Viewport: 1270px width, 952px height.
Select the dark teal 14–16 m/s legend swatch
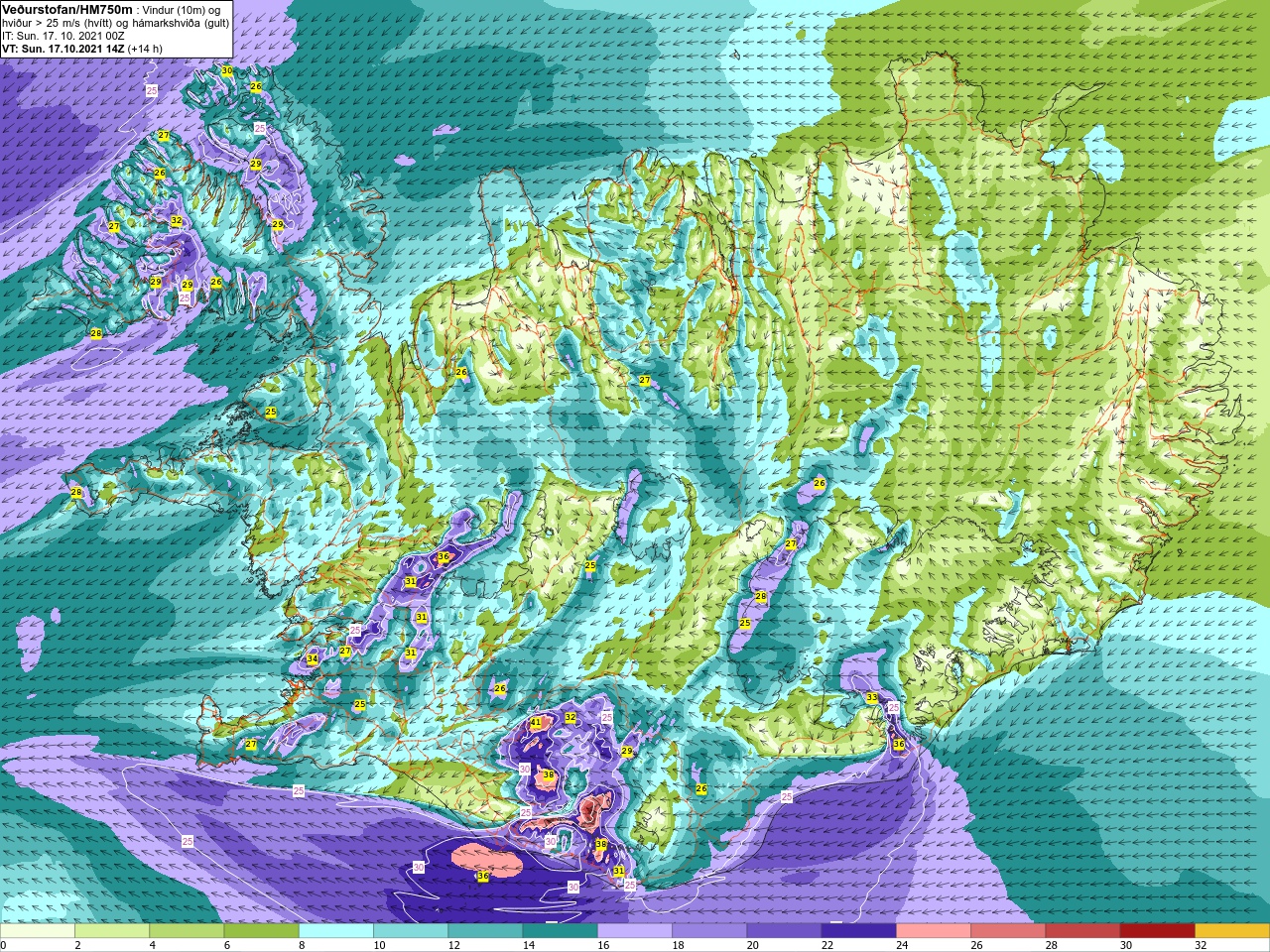coord(561,931)
